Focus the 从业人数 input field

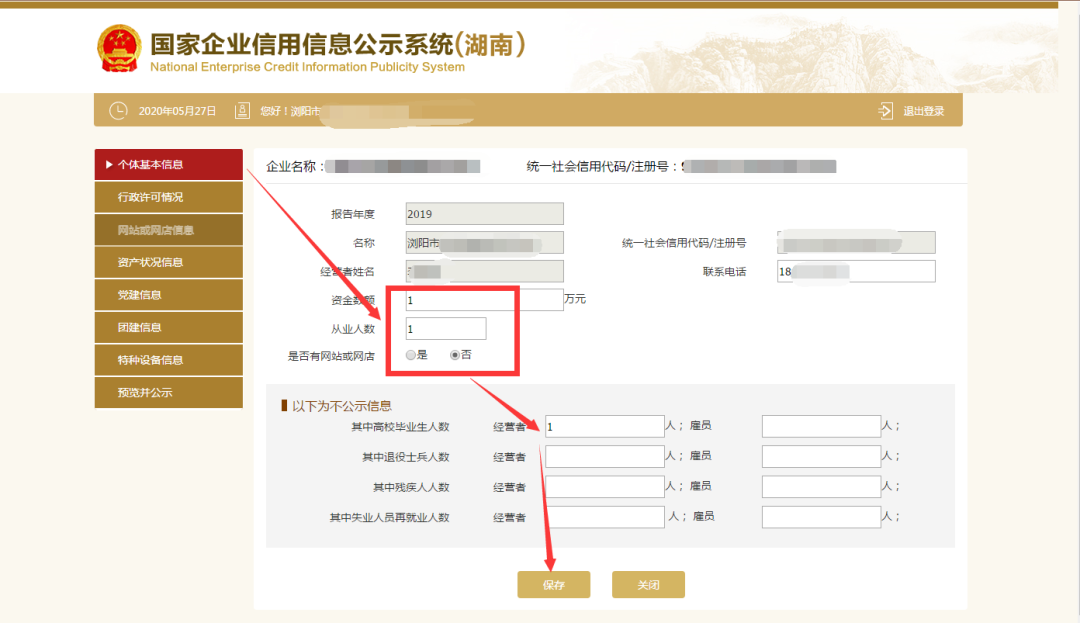pos(446,328)
